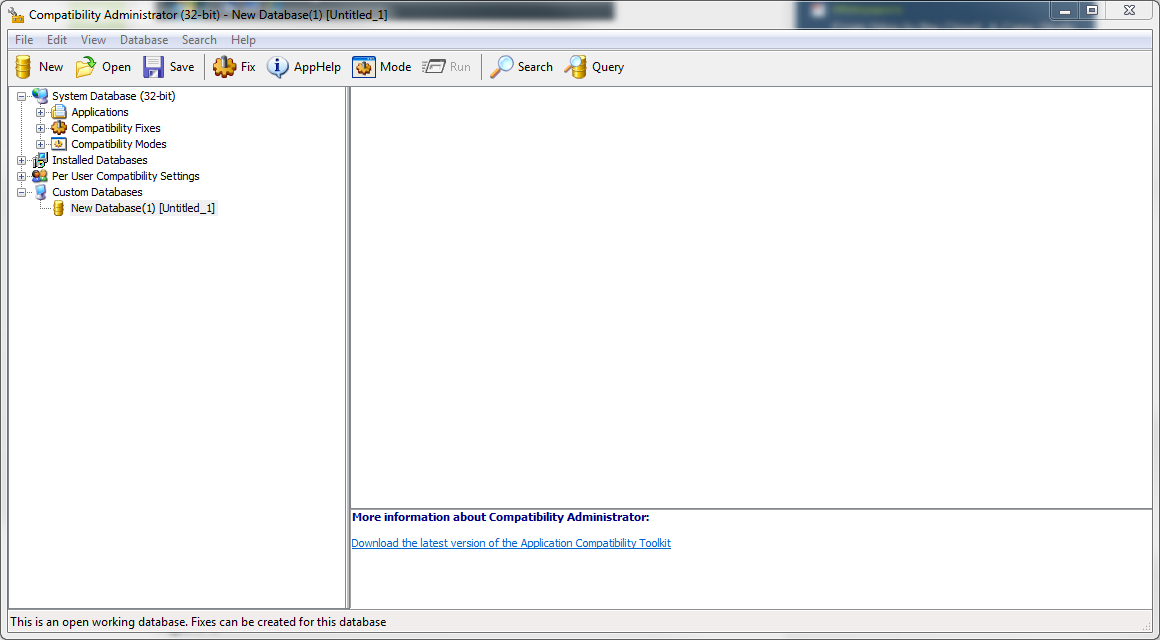This screenshot has width=1160, height=640.
Task: Click the New database toolbar icon
Action: point(24,67)
